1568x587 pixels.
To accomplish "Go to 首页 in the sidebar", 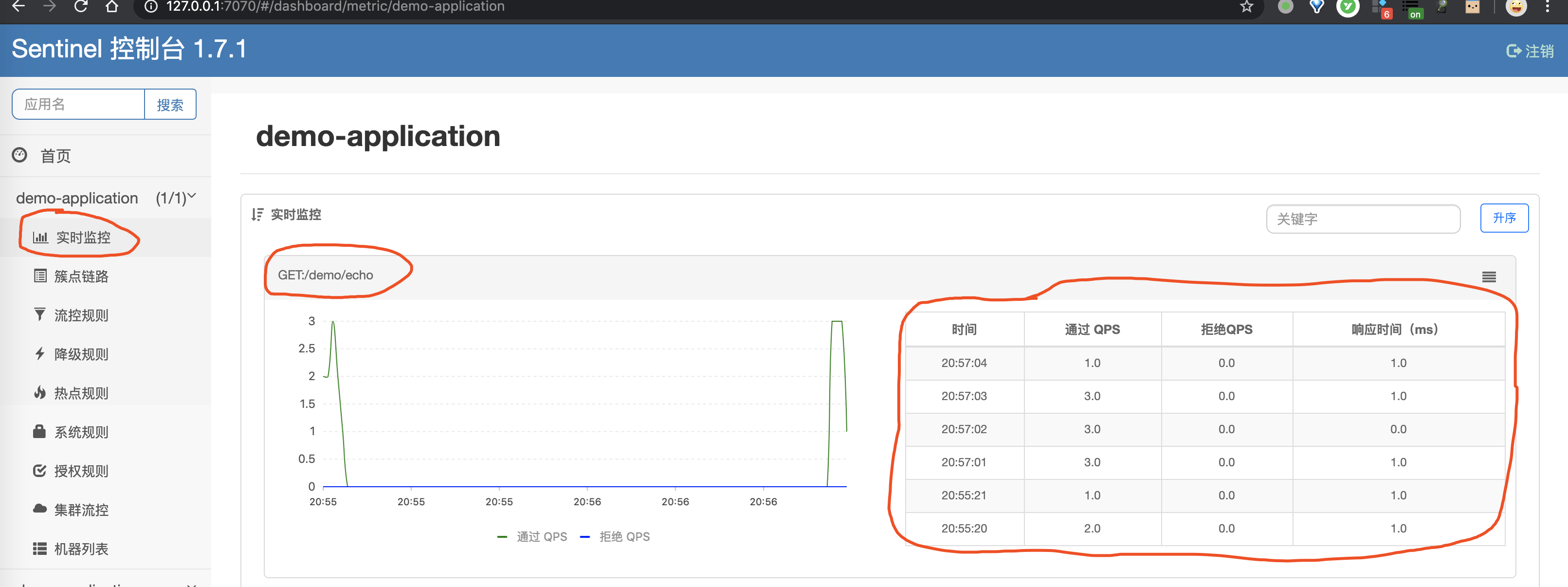I will click(x=55, y=156).
